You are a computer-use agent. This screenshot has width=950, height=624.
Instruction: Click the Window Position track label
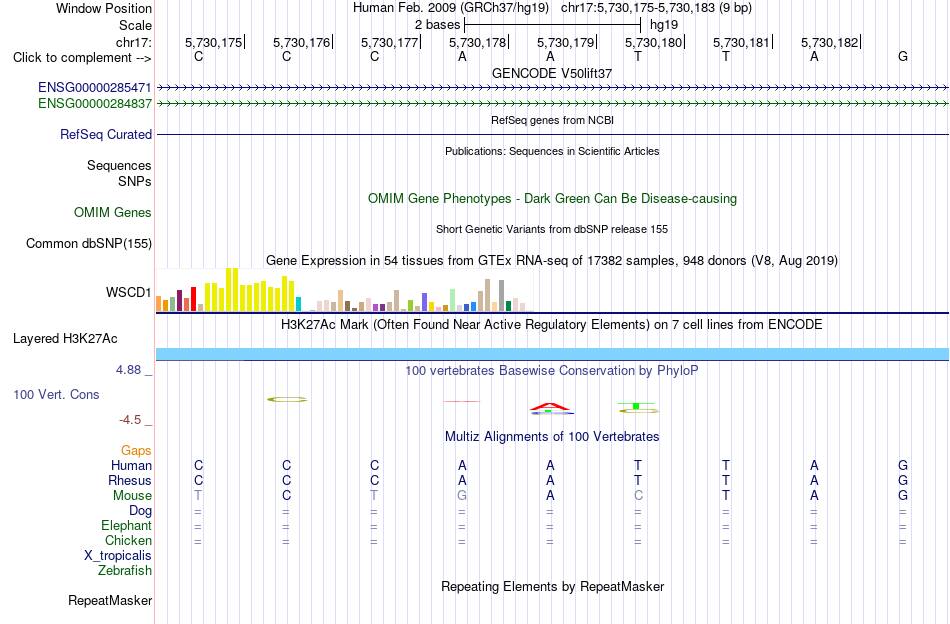pos(104,8)
